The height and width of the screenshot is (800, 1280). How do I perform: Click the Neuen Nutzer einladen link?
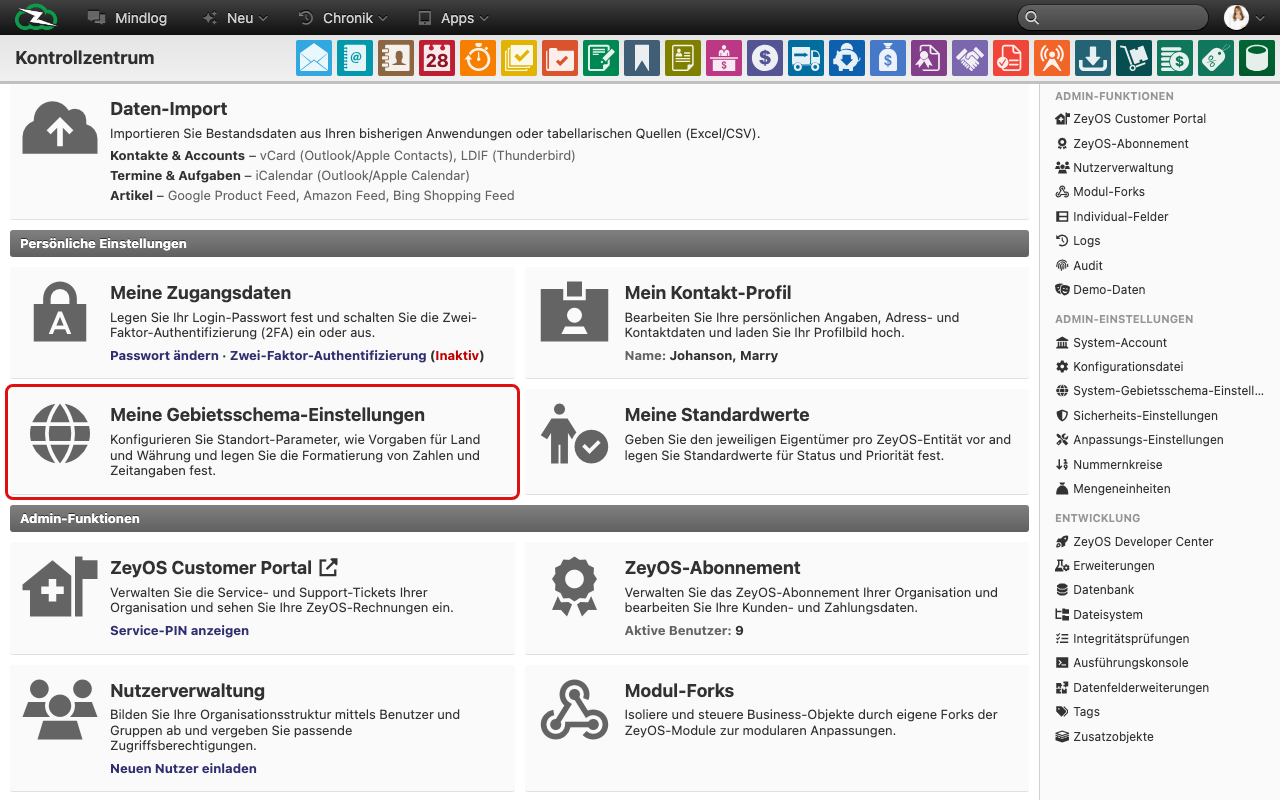point(183,768)
